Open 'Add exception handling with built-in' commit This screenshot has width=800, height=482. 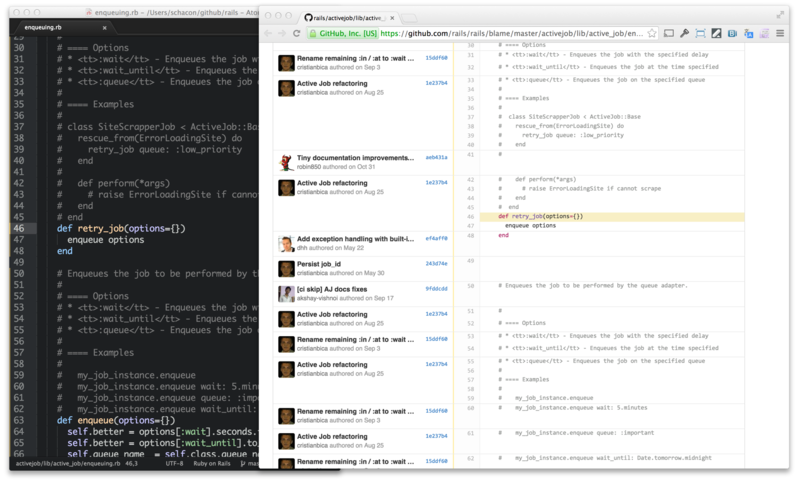click(355, 239)
